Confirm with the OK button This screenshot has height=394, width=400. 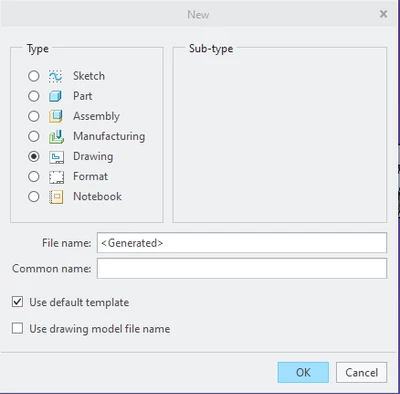point(303,372)
